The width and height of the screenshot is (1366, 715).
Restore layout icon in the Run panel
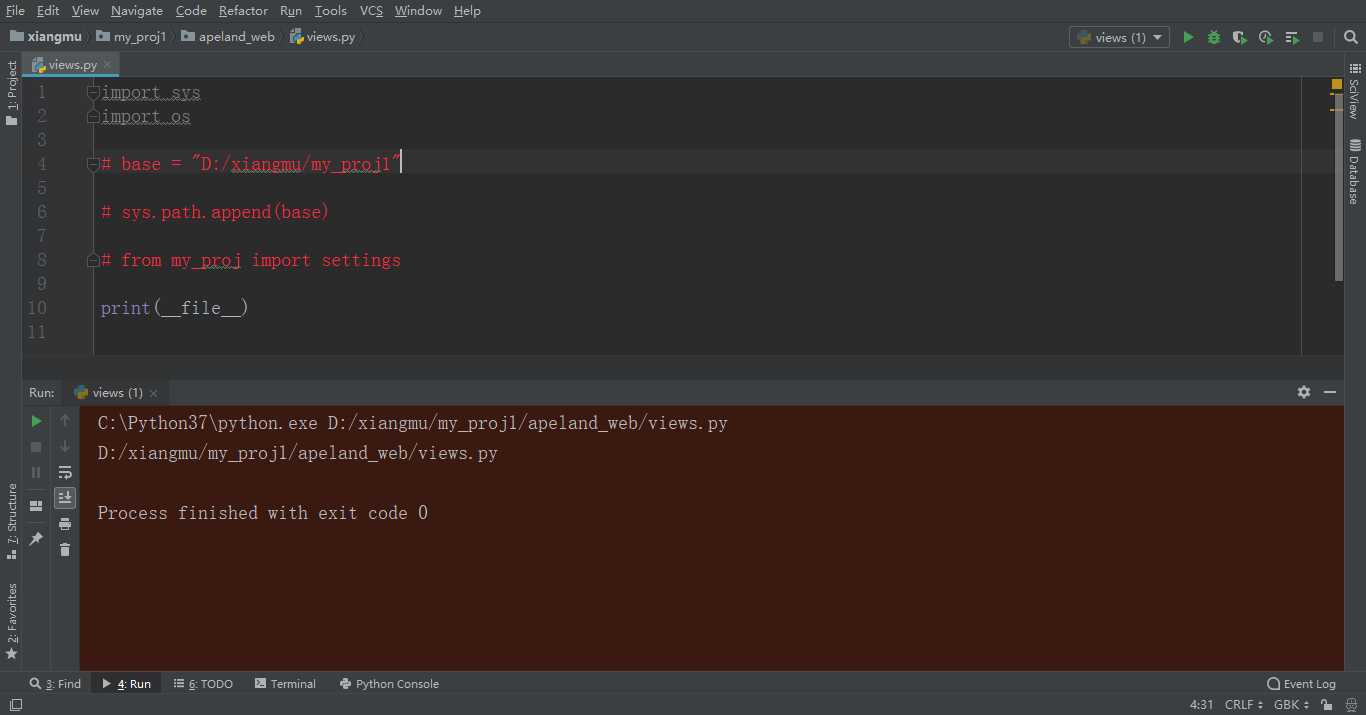click(x=37, y=506)
